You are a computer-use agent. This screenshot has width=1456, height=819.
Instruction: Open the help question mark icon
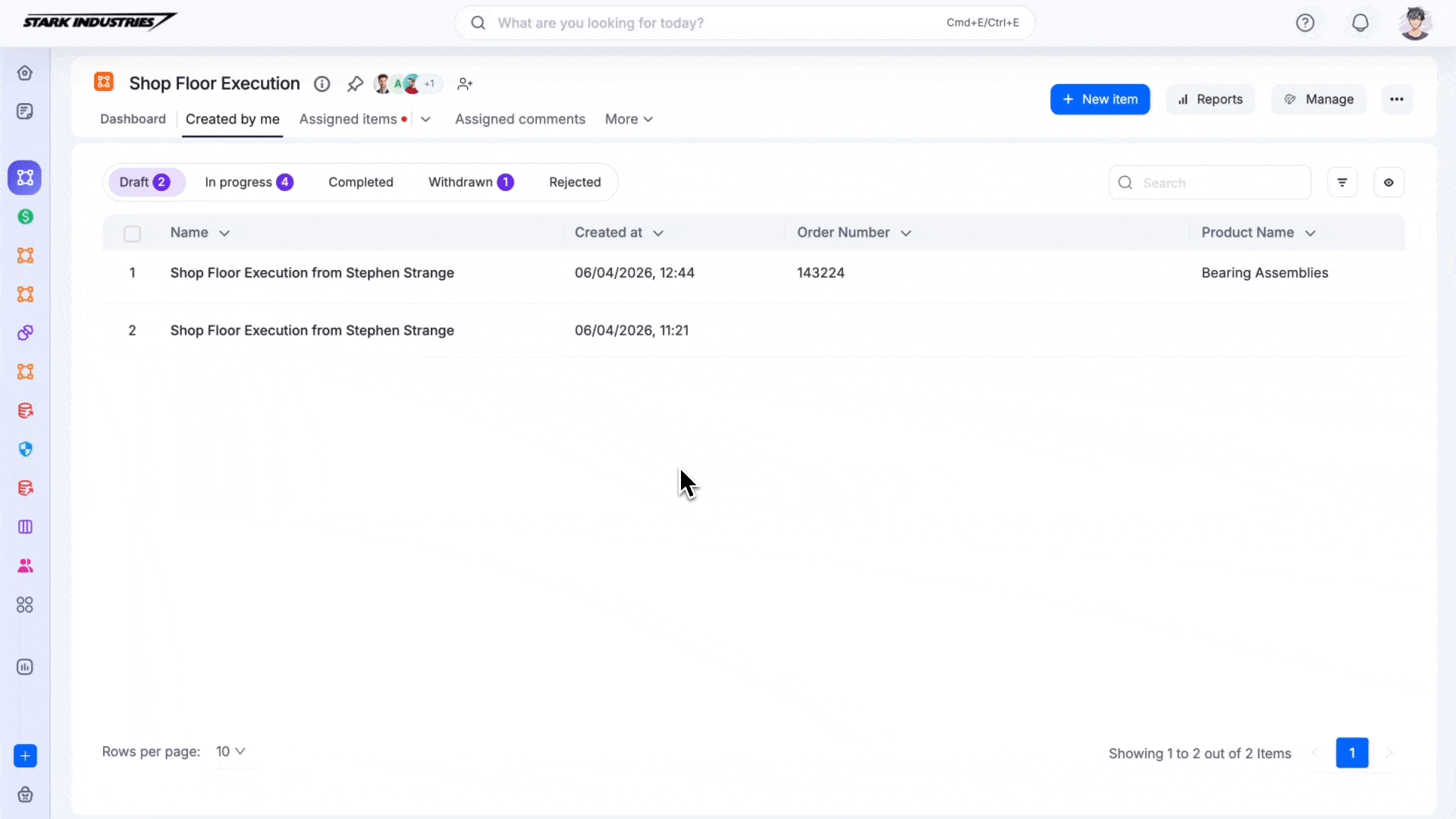coord(1305,23)
